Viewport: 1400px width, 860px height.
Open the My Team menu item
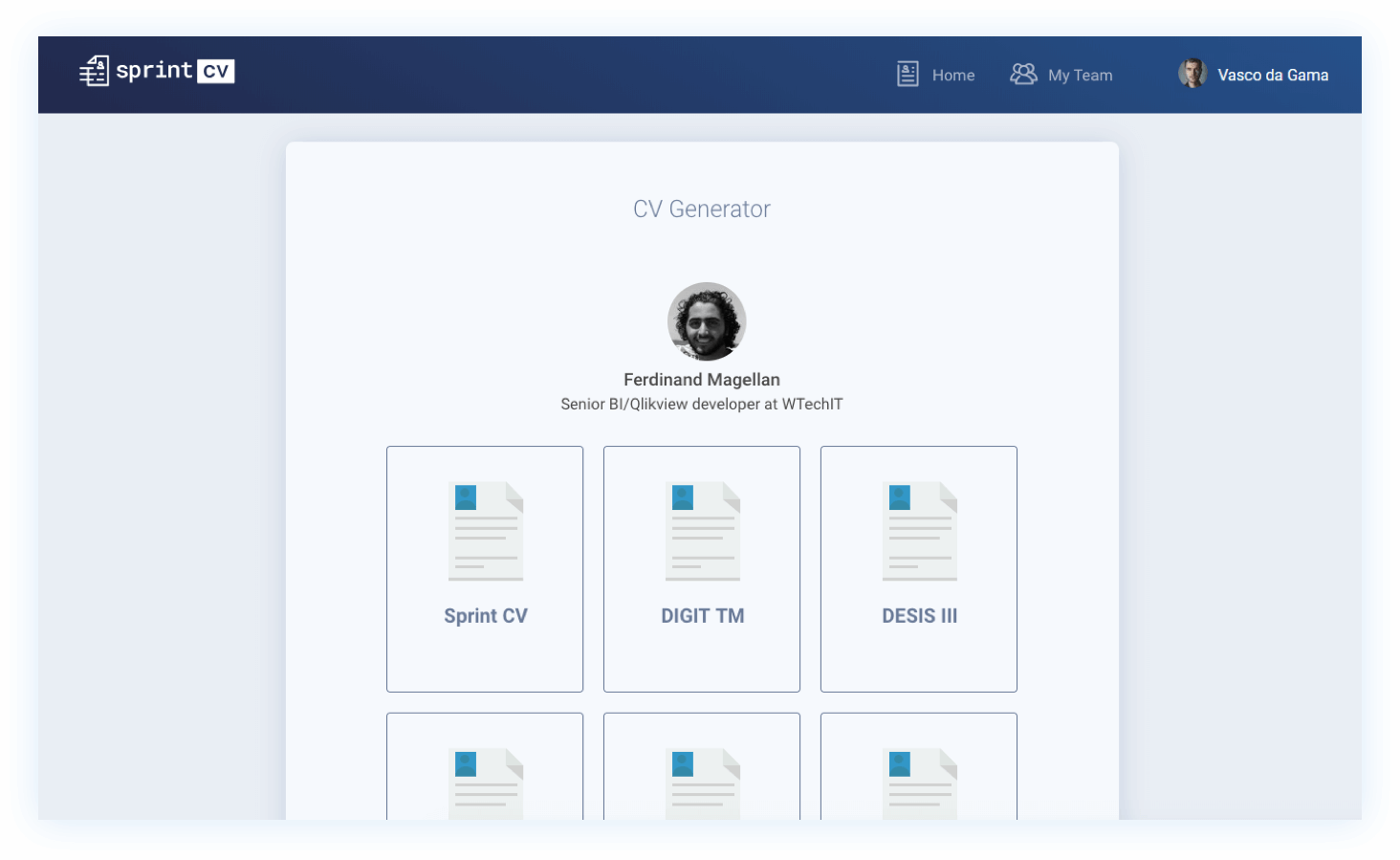(x=1081, y=75)
